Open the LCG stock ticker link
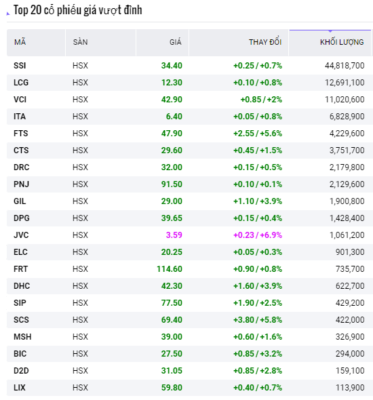This screenshot has width=373, height=400. (21, 83)
